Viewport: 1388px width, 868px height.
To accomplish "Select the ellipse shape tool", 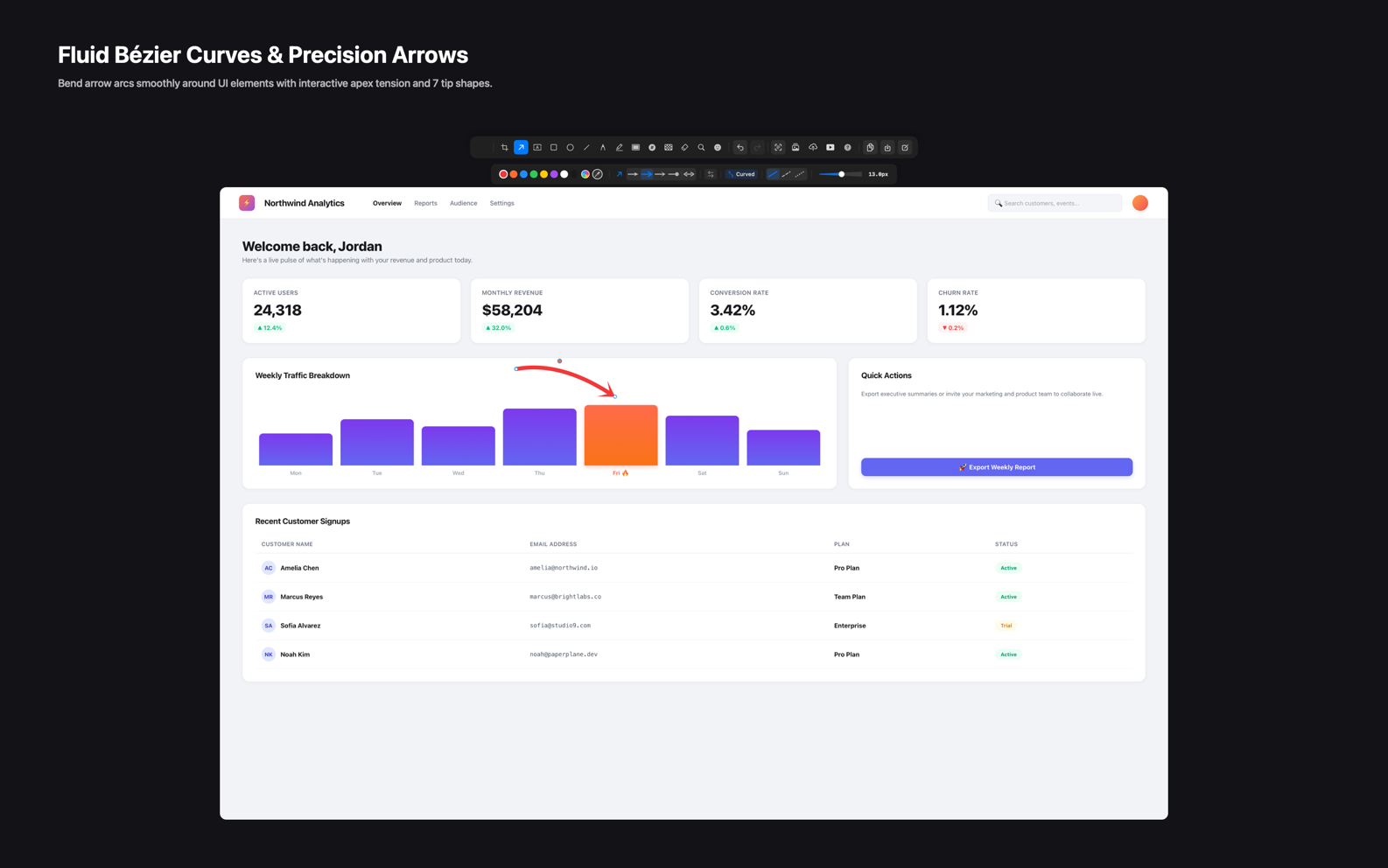I will (570, 147).
